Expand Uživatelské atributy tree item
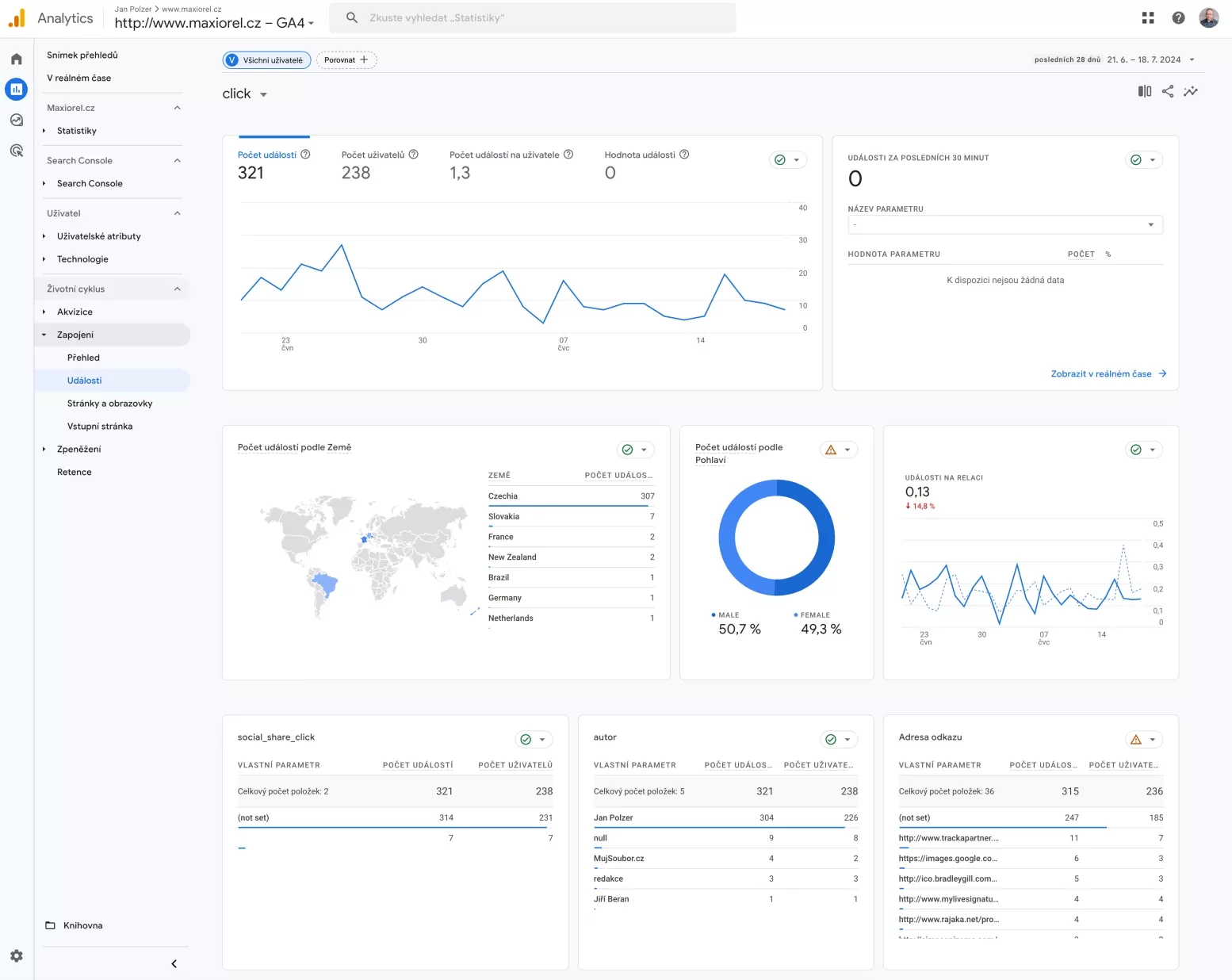 (x=44, y=236)
